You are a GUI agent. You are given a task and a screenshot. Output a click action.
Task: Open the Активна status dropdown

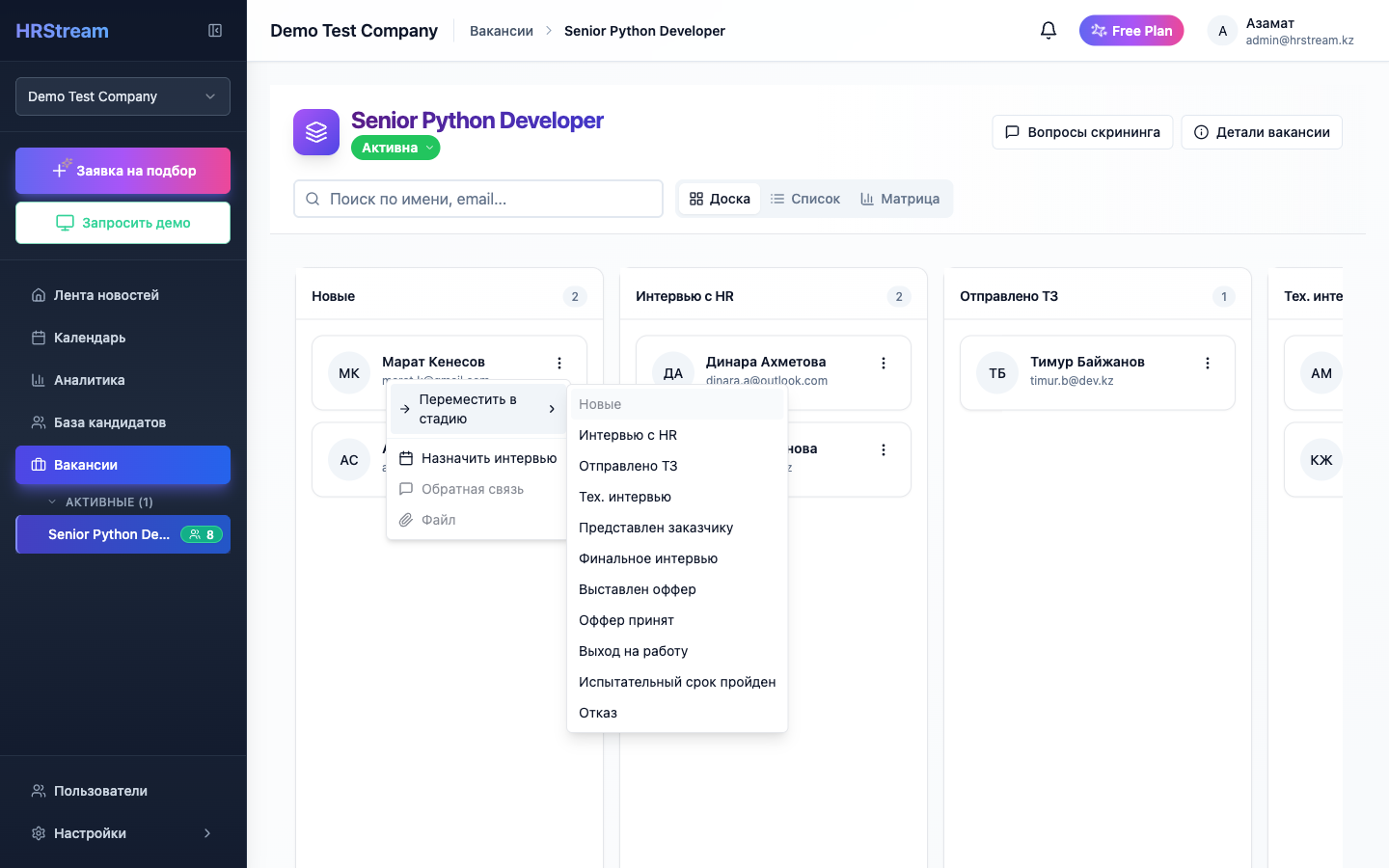[395, 148]
